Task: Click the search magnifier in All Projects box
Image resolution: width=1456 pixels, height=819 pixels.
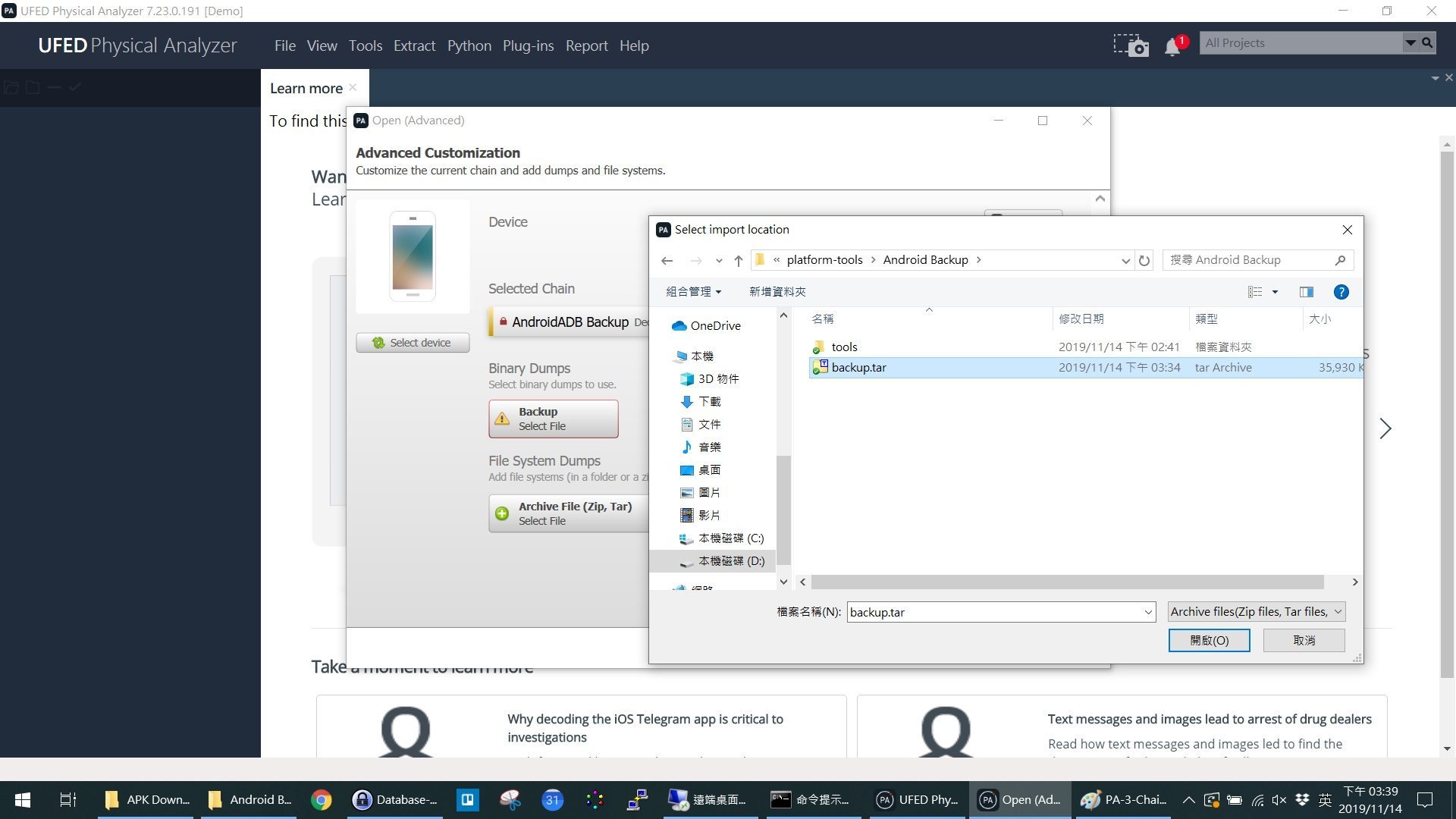Action: click(1427, 43)
